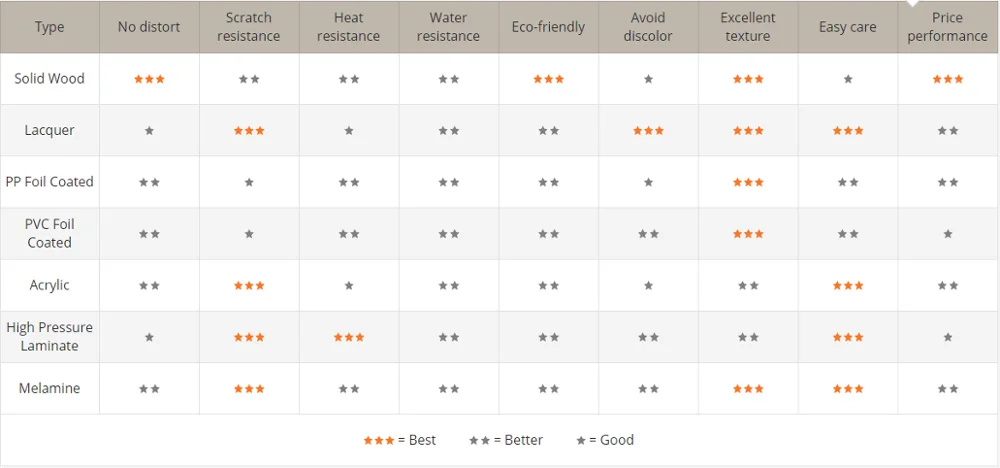
Task: Select the Melamine row label
Action: [x=49, y=389]
